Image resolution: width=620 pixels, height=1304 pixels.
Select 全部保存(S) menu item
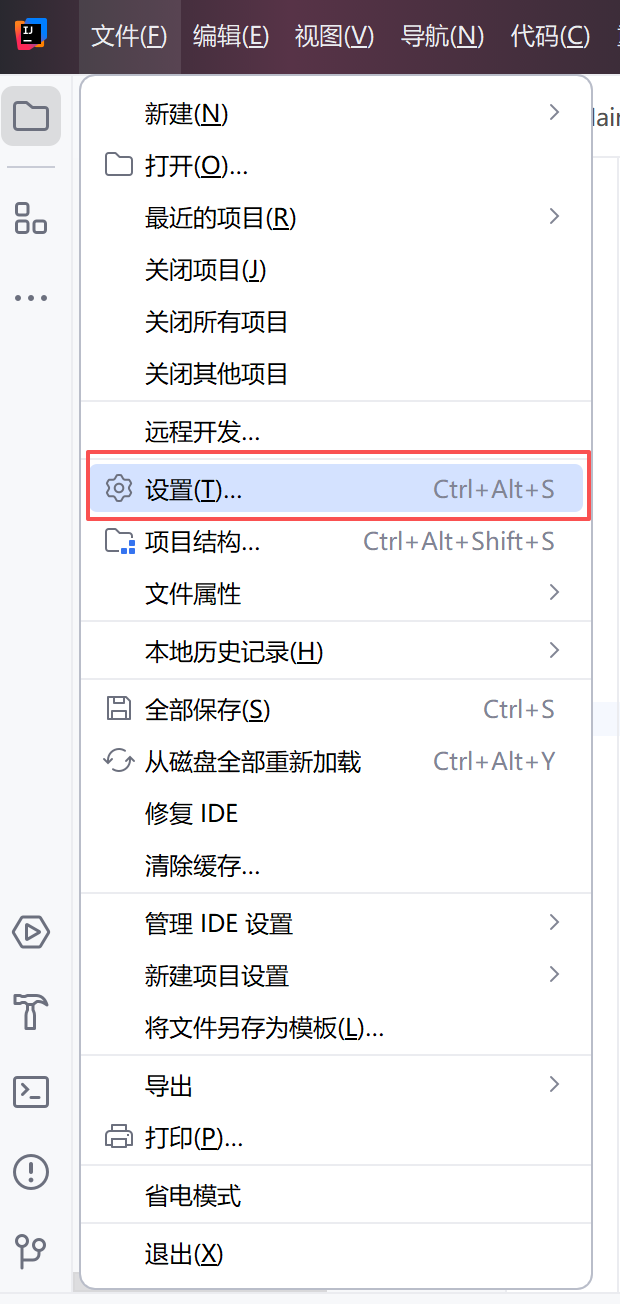point(336,710)
